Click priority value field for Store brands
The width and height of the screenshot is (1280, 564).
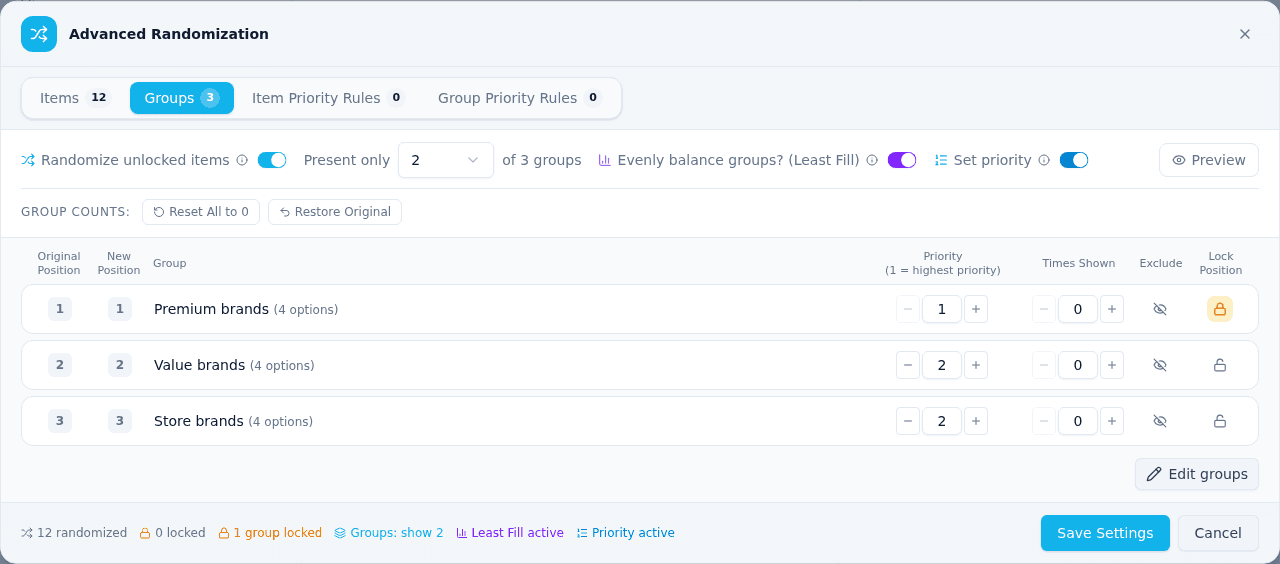pyautogui.click(x=942, y=421)
